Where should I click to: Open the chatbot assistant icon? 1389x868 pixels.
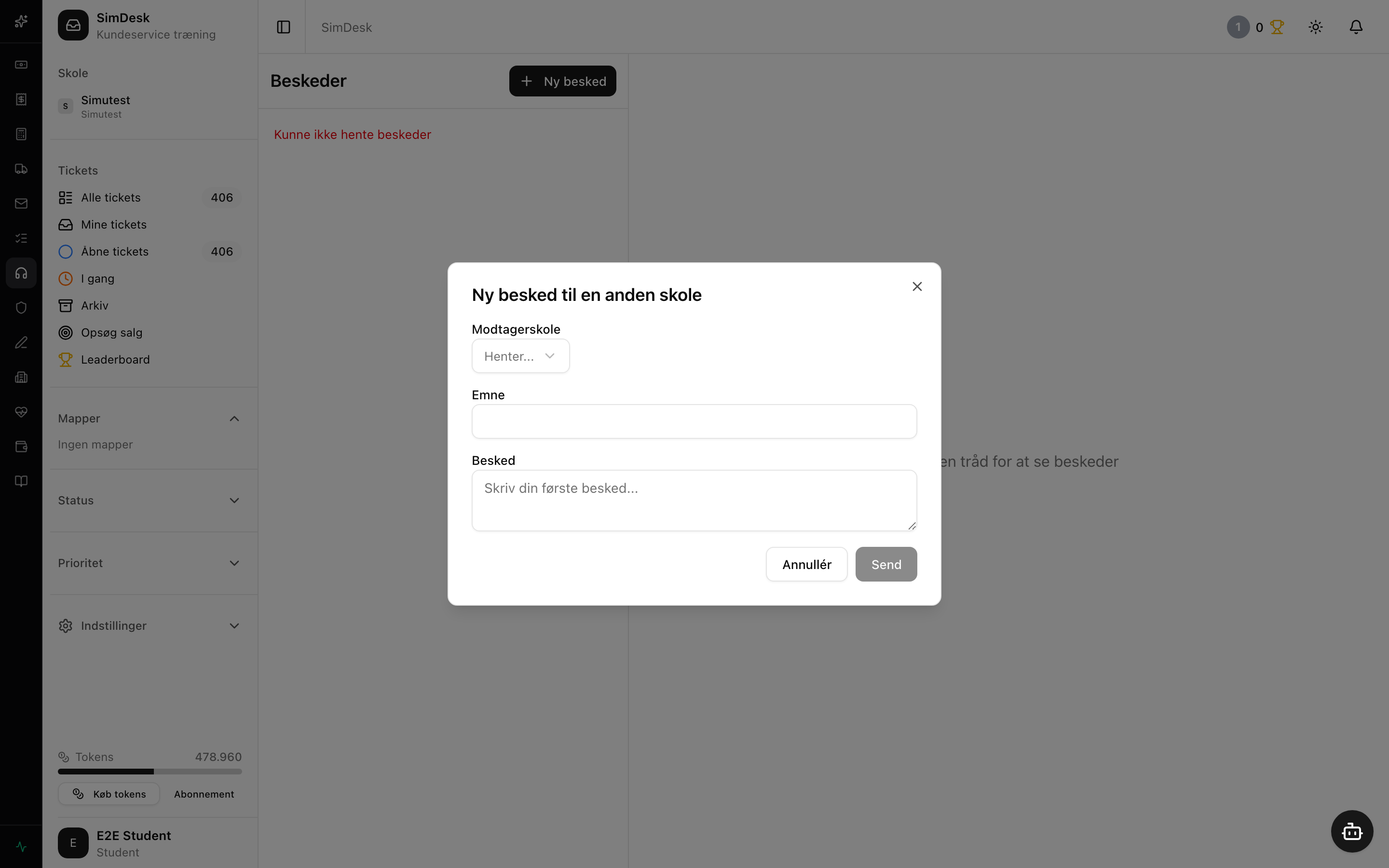click(x=1352, y=831)
